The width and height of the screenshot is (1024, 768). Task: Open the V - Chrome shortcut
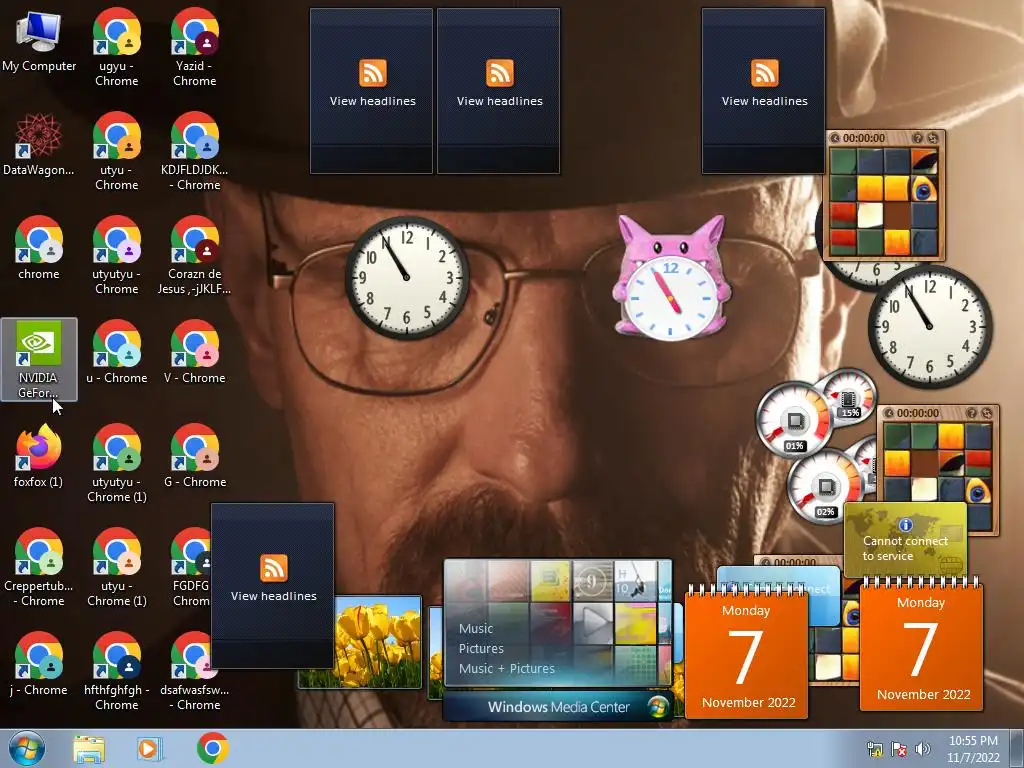(x=195, y=353)
